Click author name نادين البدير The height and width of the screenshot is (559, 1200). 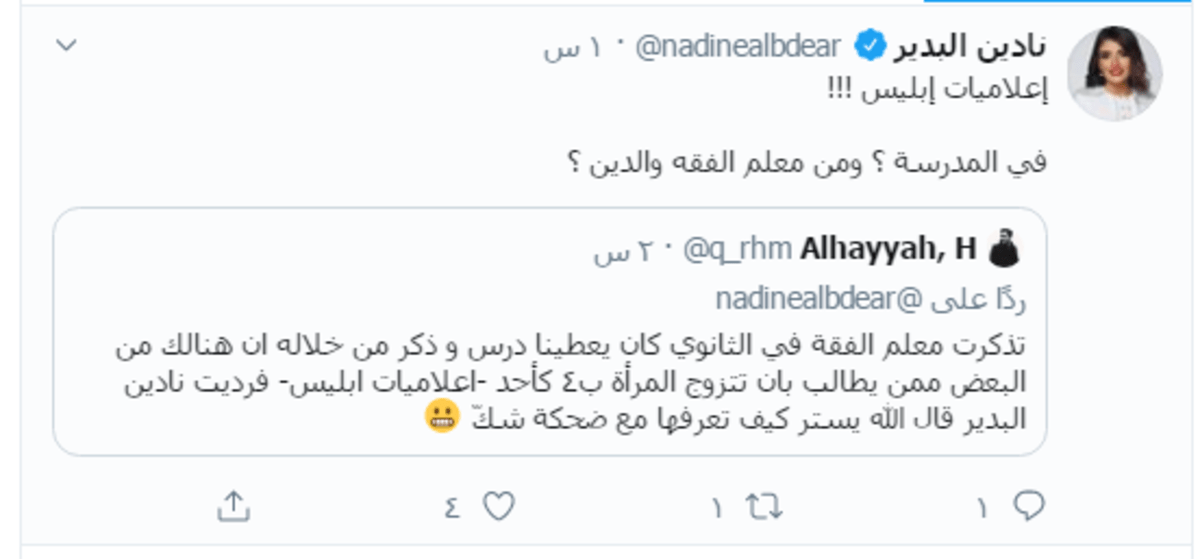967,46
